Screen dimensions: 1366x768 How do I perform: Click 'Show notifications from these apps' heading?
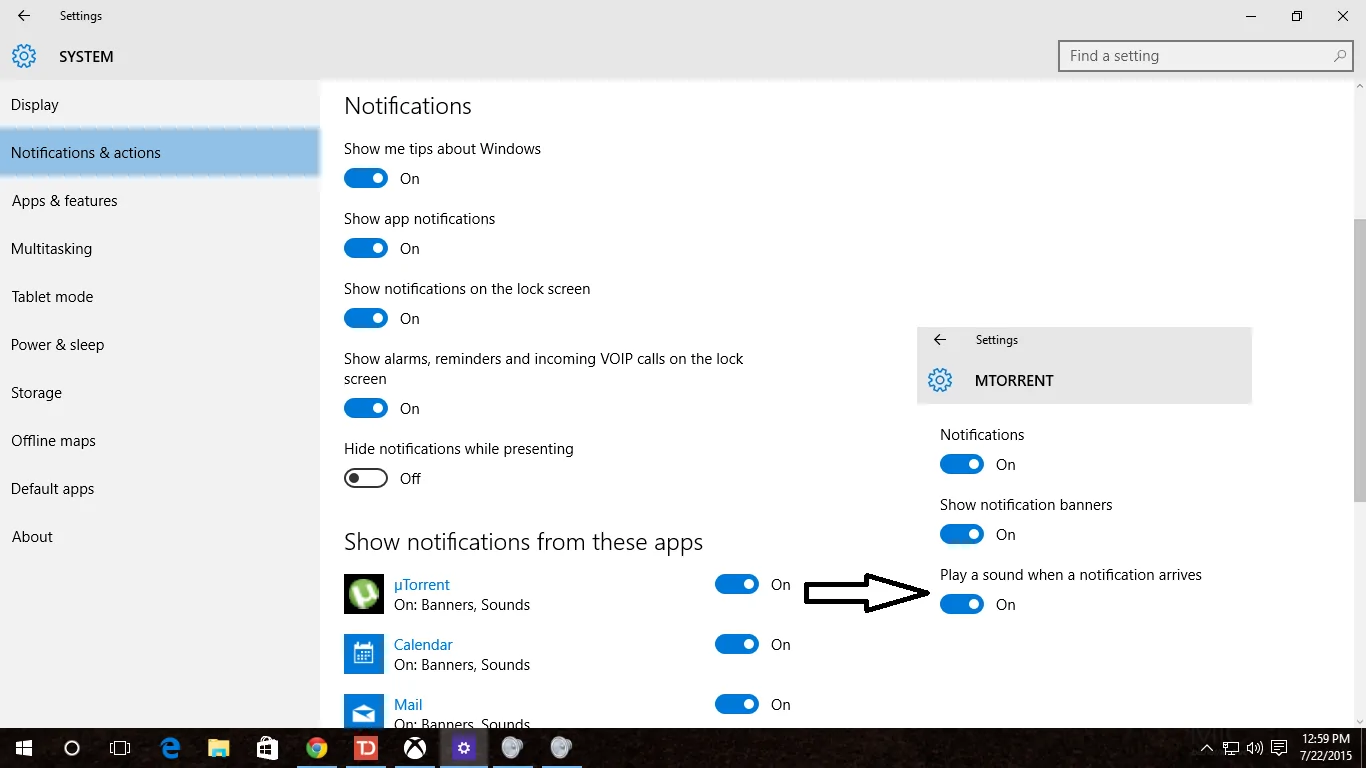pos(523,542)
